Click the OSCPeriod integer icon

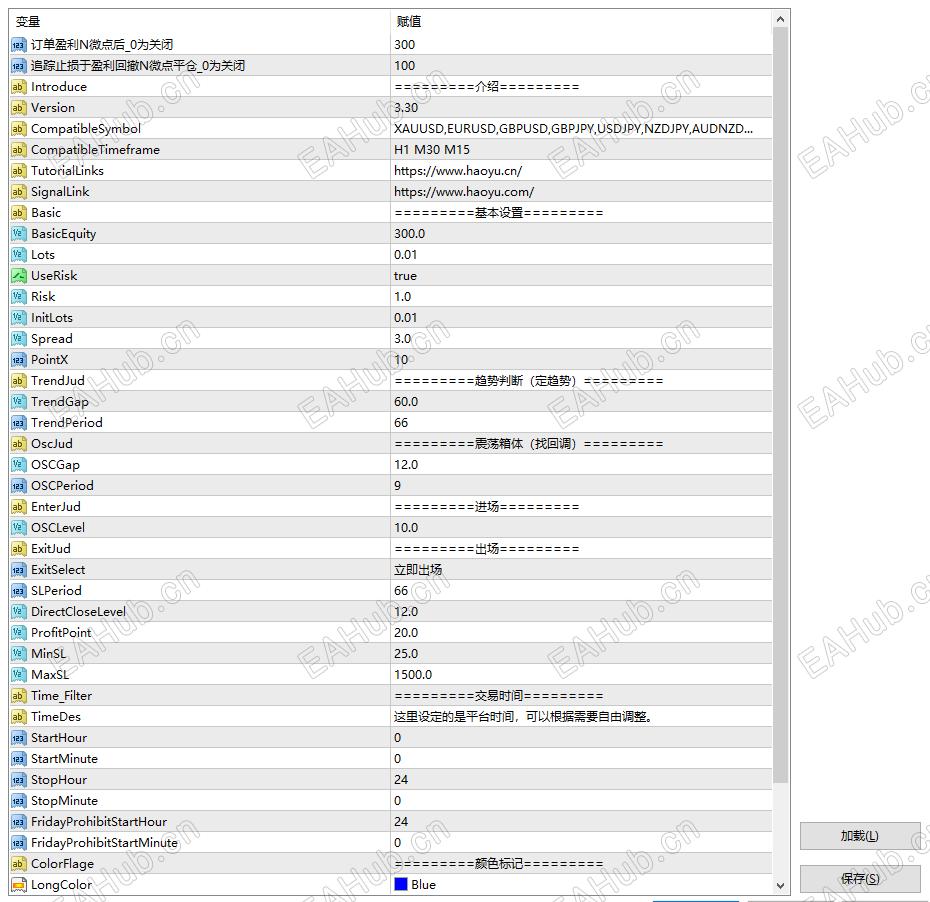[x=18, y=486]
